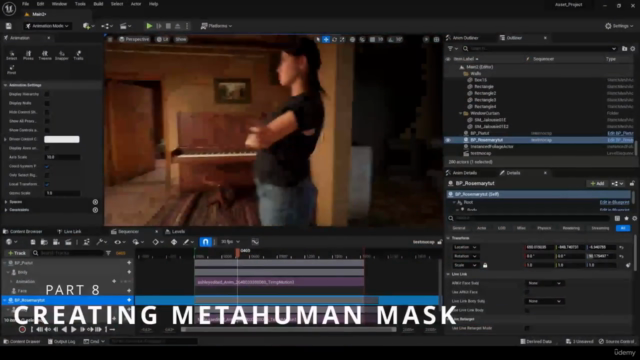Click the Track add button in sequencer

tap(17, 253)
